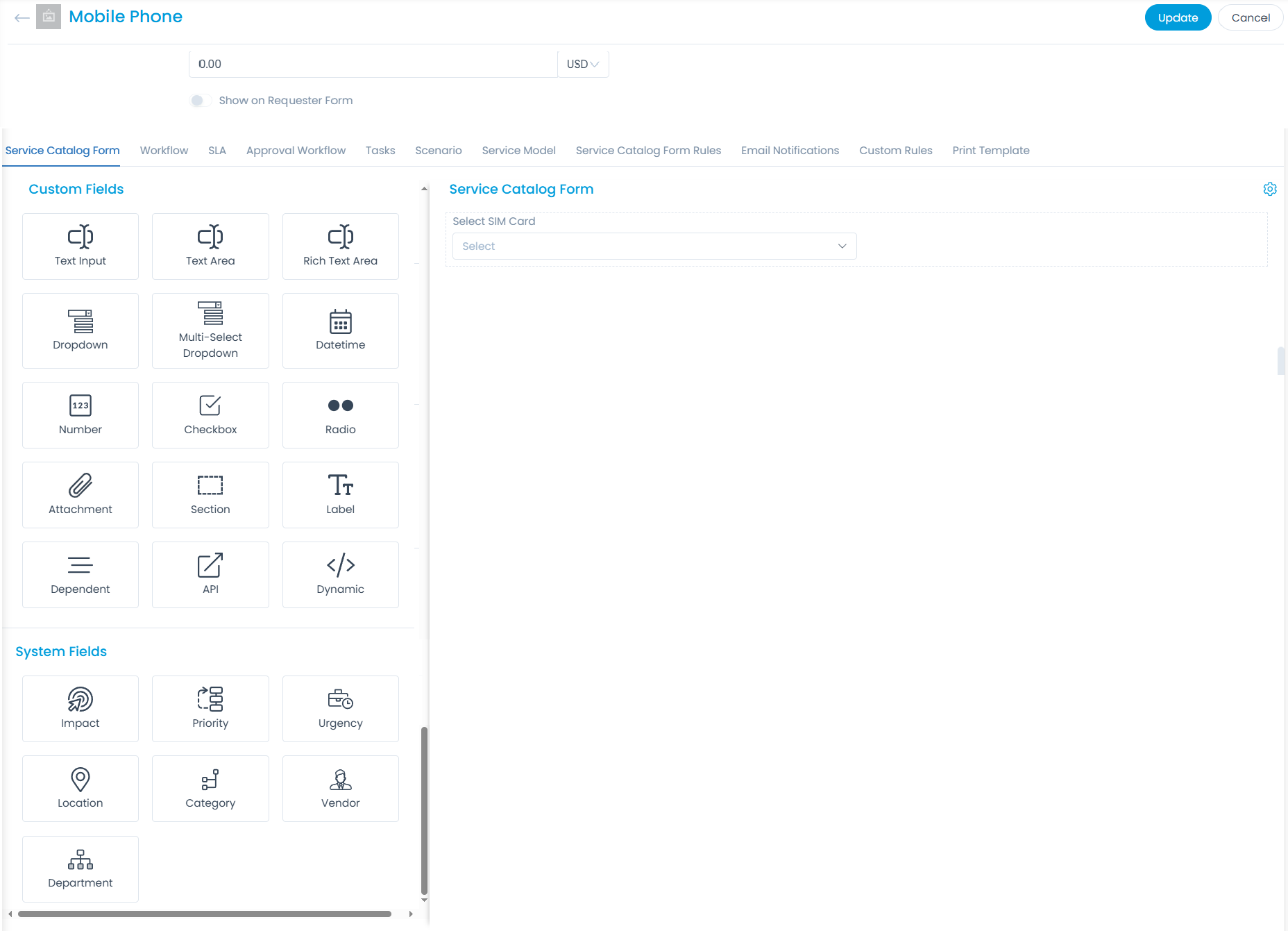
Task: Cancel the Mobile Phone edits
Action: pos(1250,17)
